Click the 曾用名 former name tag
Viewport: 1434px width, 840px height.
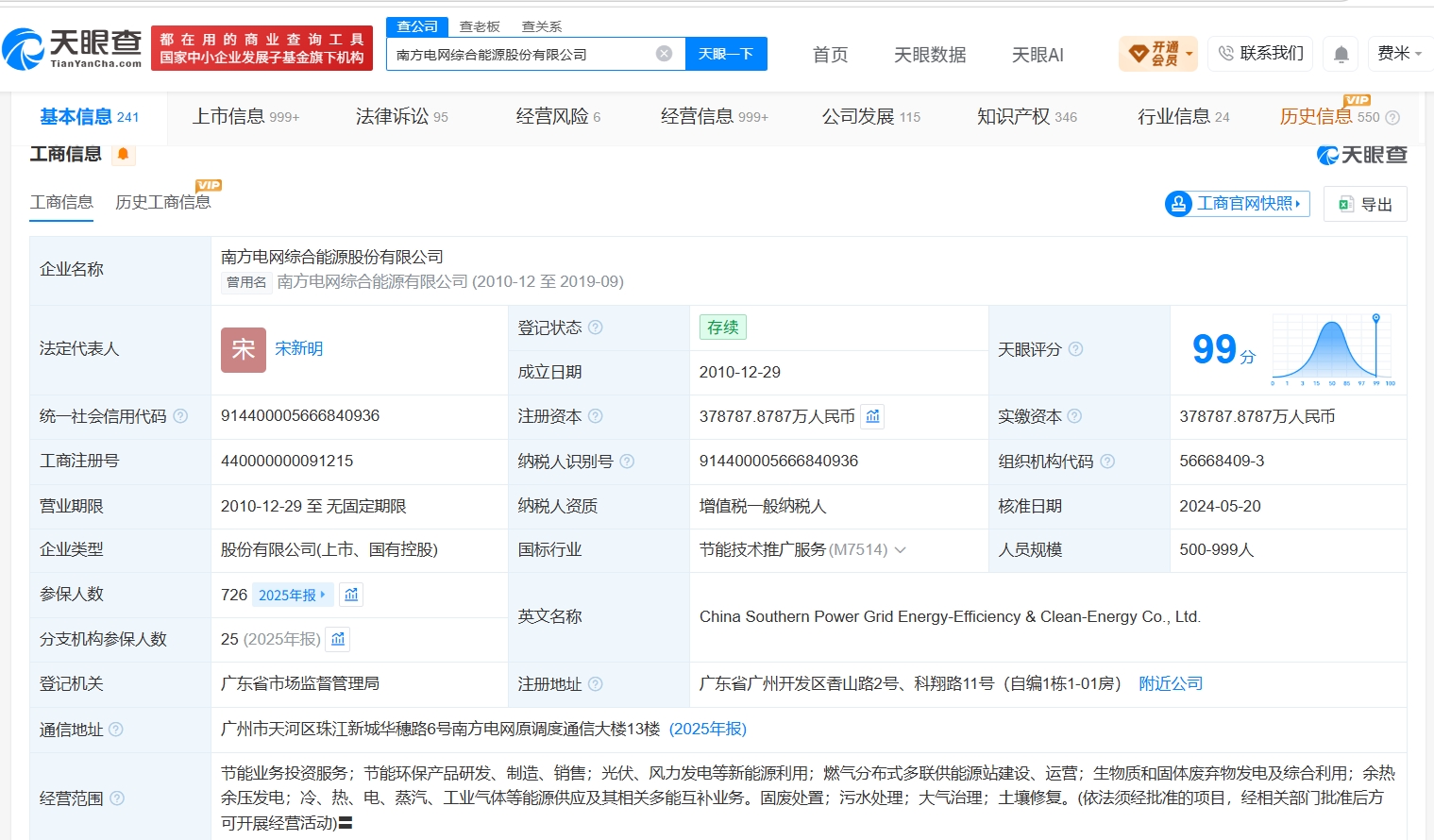(x=246, y=282)
